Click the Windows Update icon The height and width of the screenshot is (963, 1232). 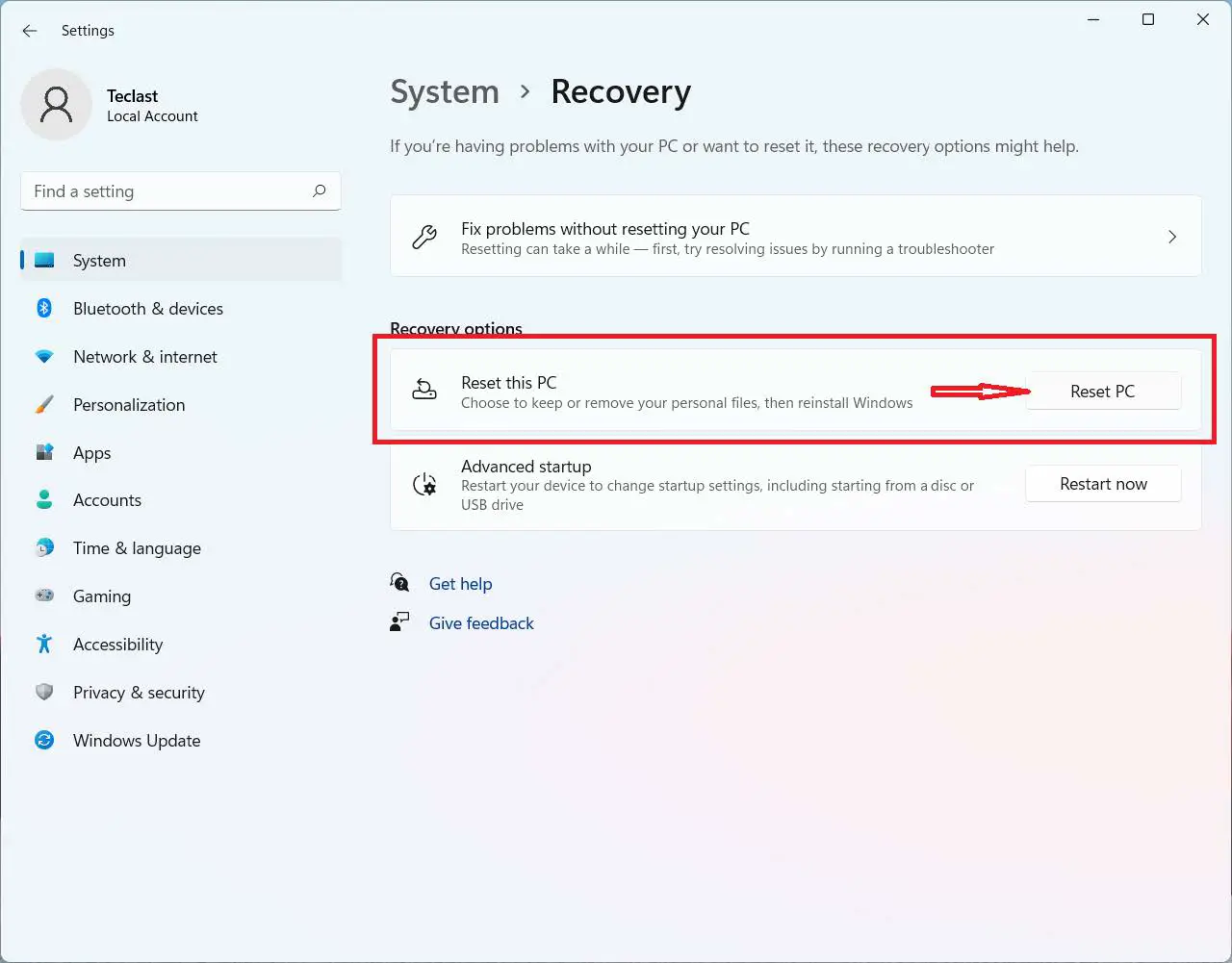[x=44, y=740]
